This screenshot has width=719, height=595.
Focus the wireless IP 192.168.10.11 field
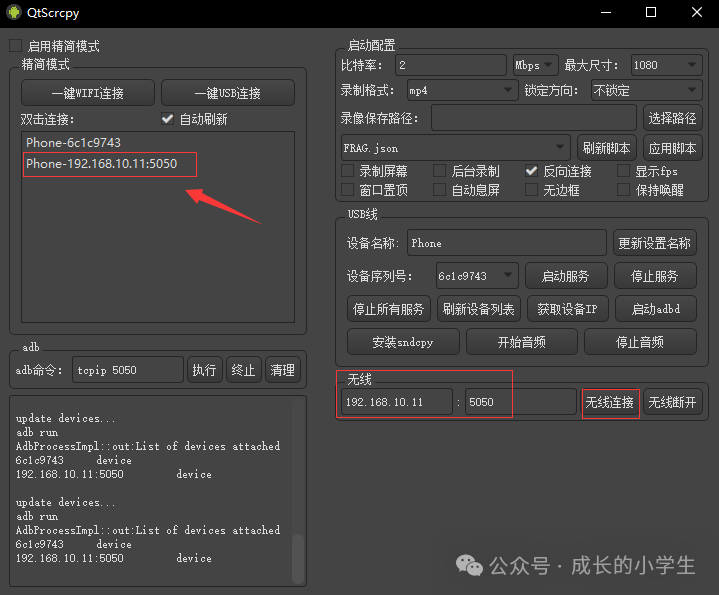(397, 402)
